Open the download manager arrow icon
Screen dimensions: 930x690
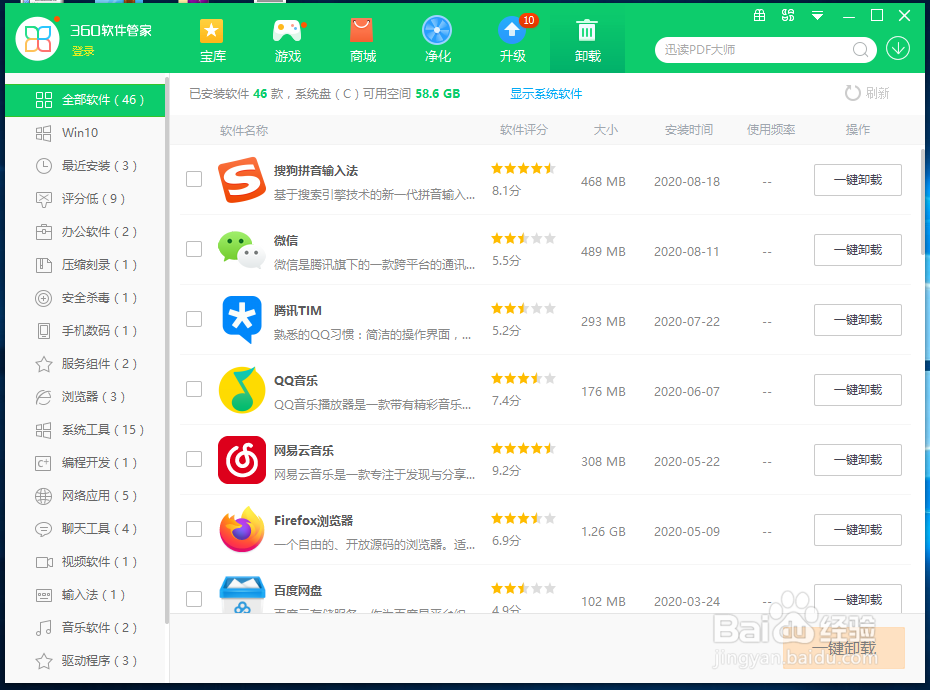click(898, 49)
